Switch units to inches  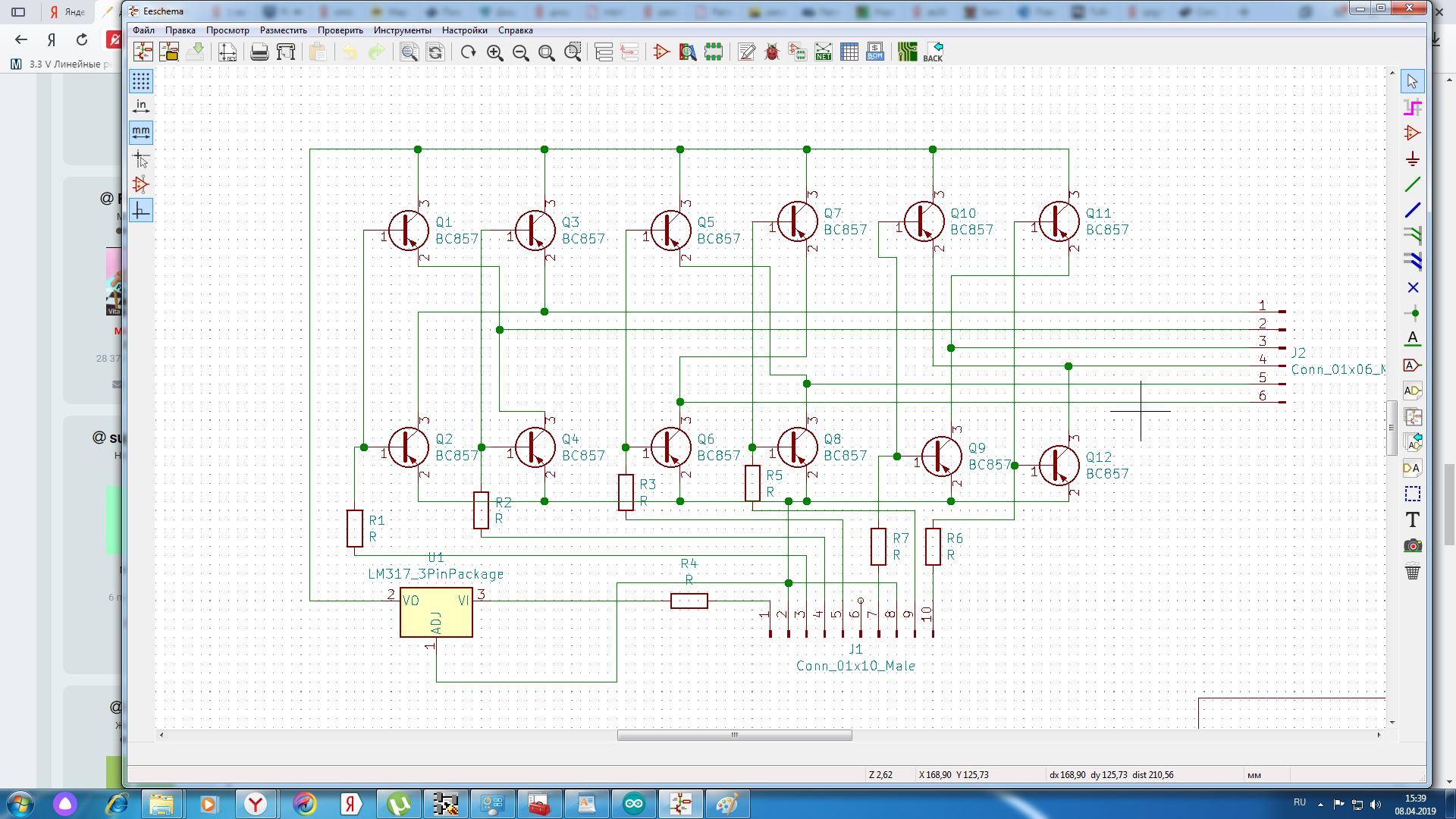[141, 107]
